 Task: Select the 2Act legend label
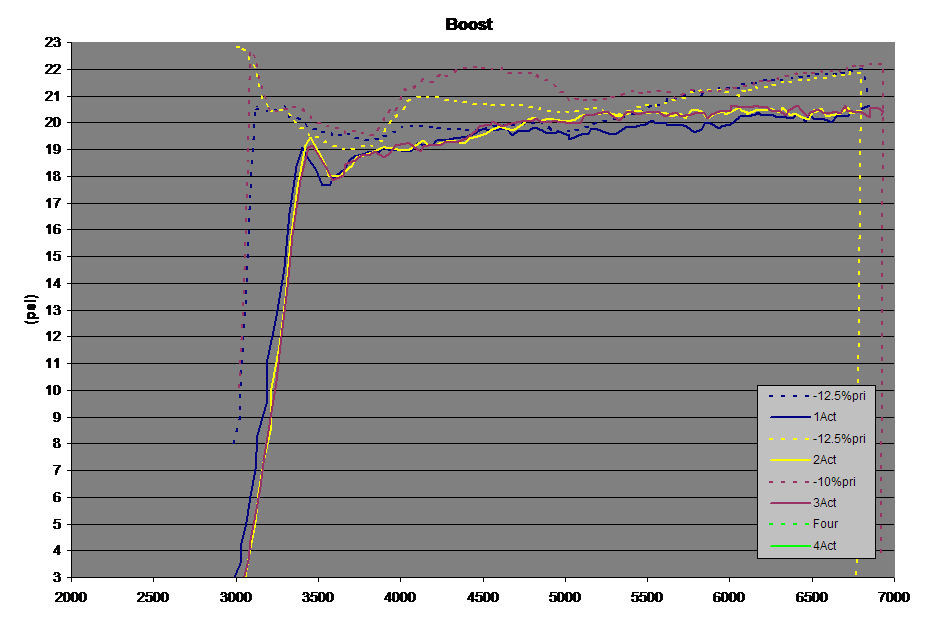(x=825, y=460)
